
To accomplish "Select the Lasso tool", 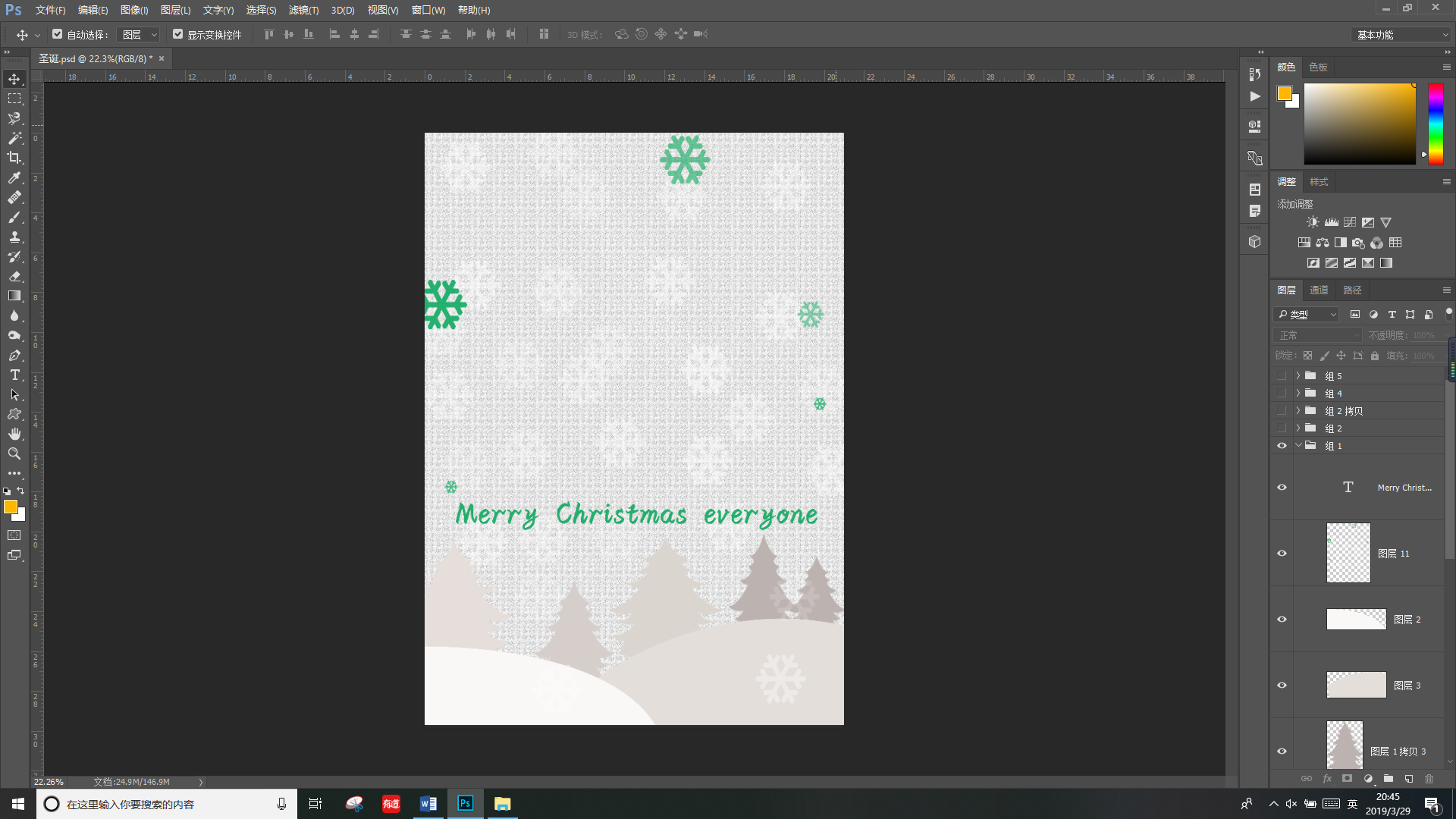I will click(x=14, y=118).
